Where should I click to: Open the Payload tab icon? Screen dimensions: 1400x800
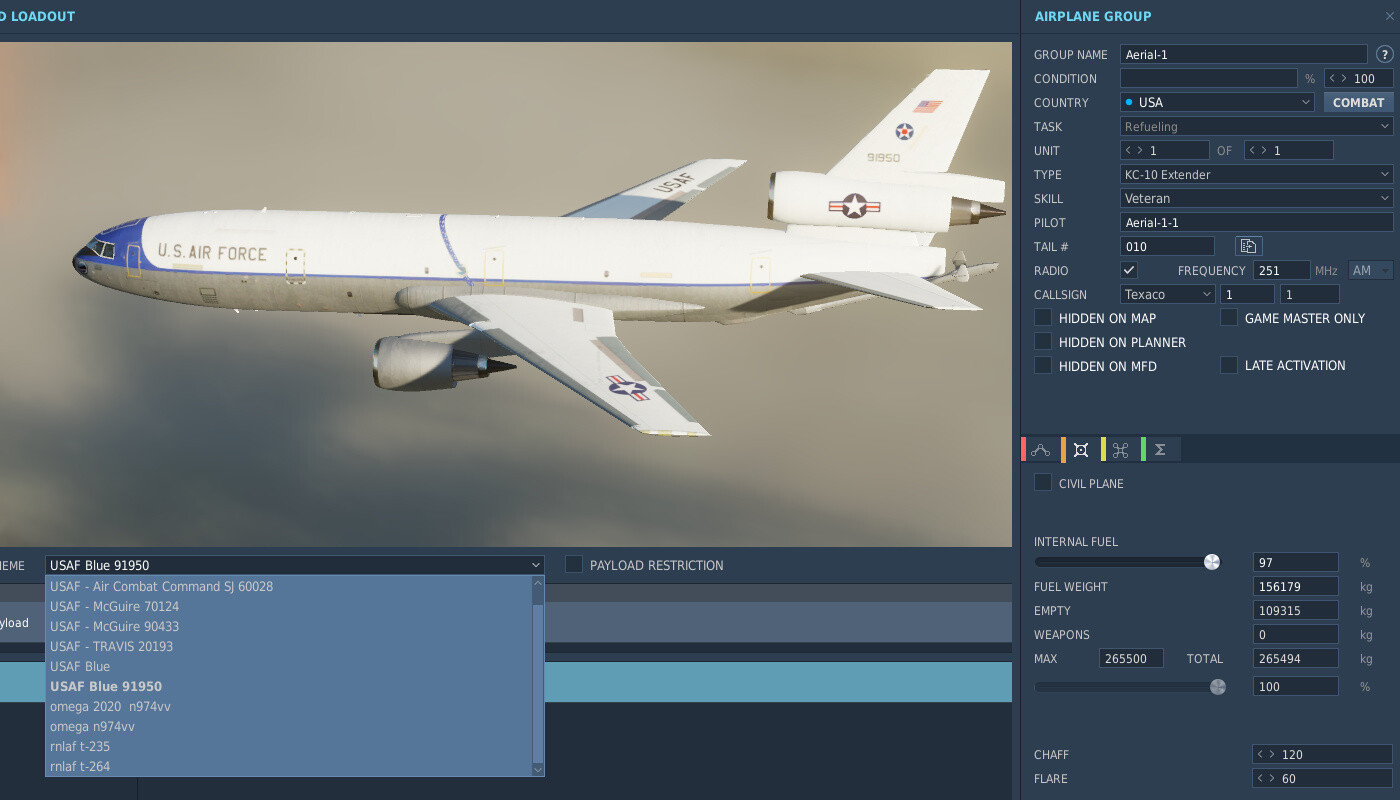click(x=1080, y=450)
